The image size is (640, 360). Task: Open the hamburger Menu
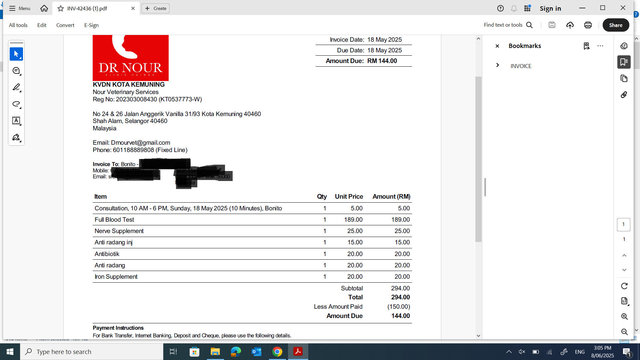click(20, 8)
